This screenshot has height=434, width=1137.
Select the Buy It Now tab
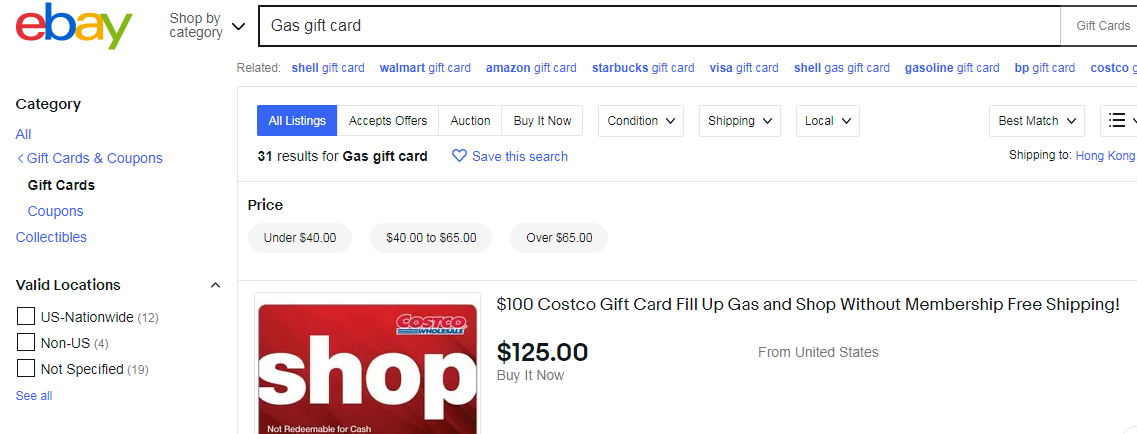click(542, 121)
